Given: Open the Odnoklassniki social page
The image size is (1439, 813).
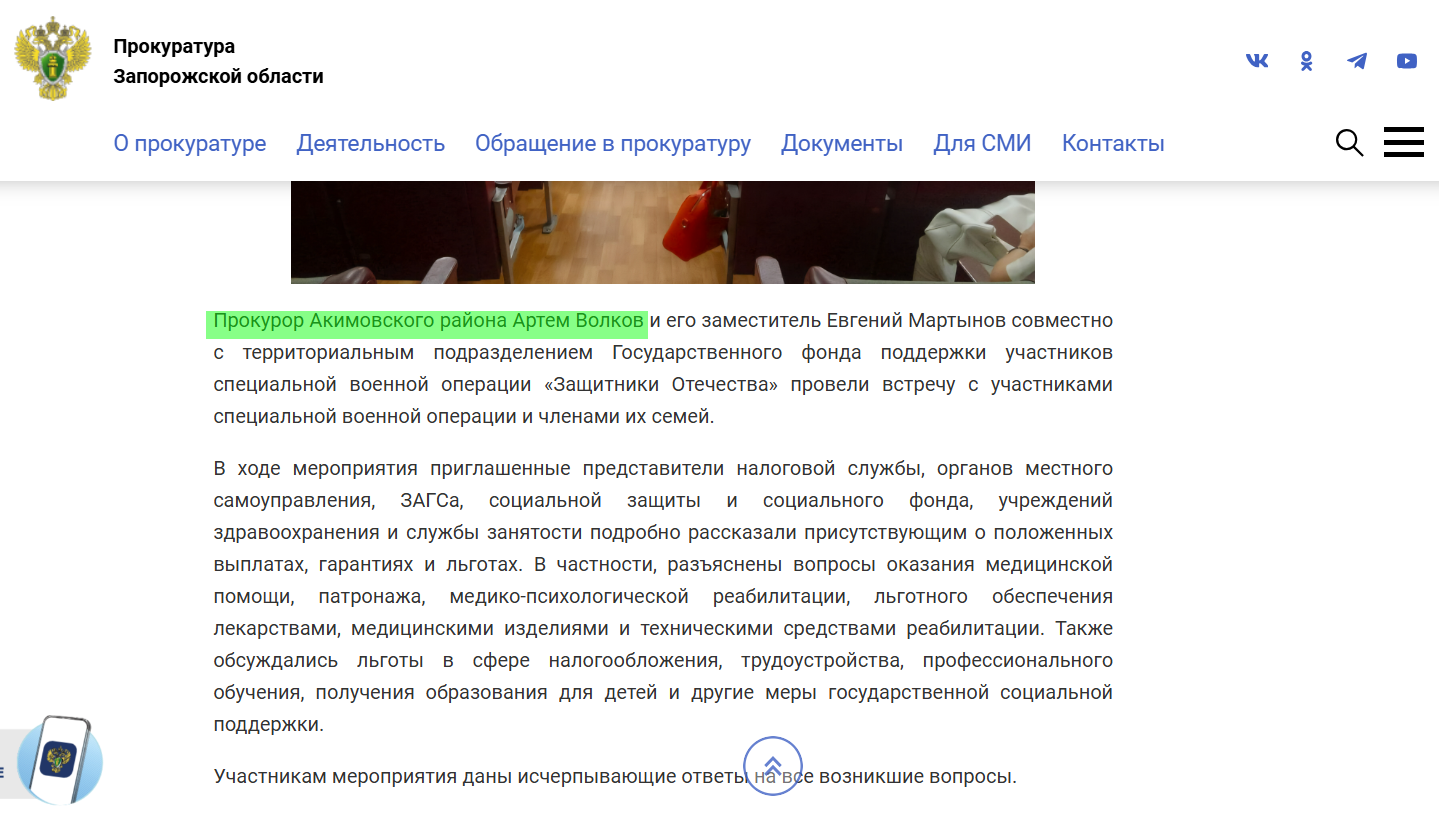Looking at the screenshot, I should (x=1306, y=60).
